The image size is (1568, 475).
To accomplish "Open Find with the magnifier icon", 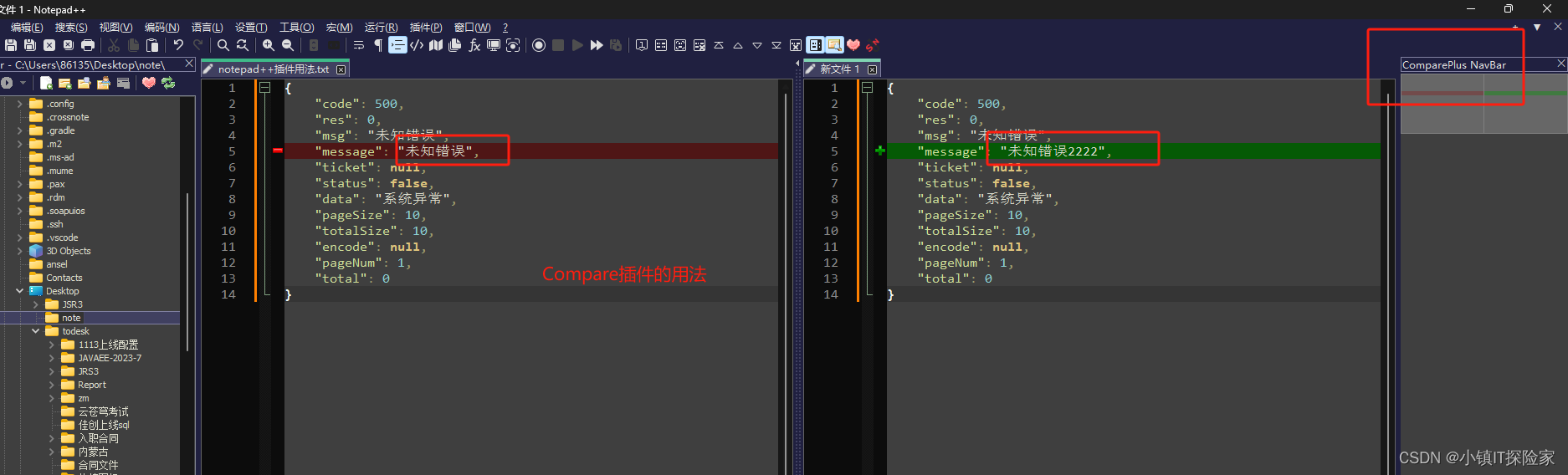I will coord(223,45).
